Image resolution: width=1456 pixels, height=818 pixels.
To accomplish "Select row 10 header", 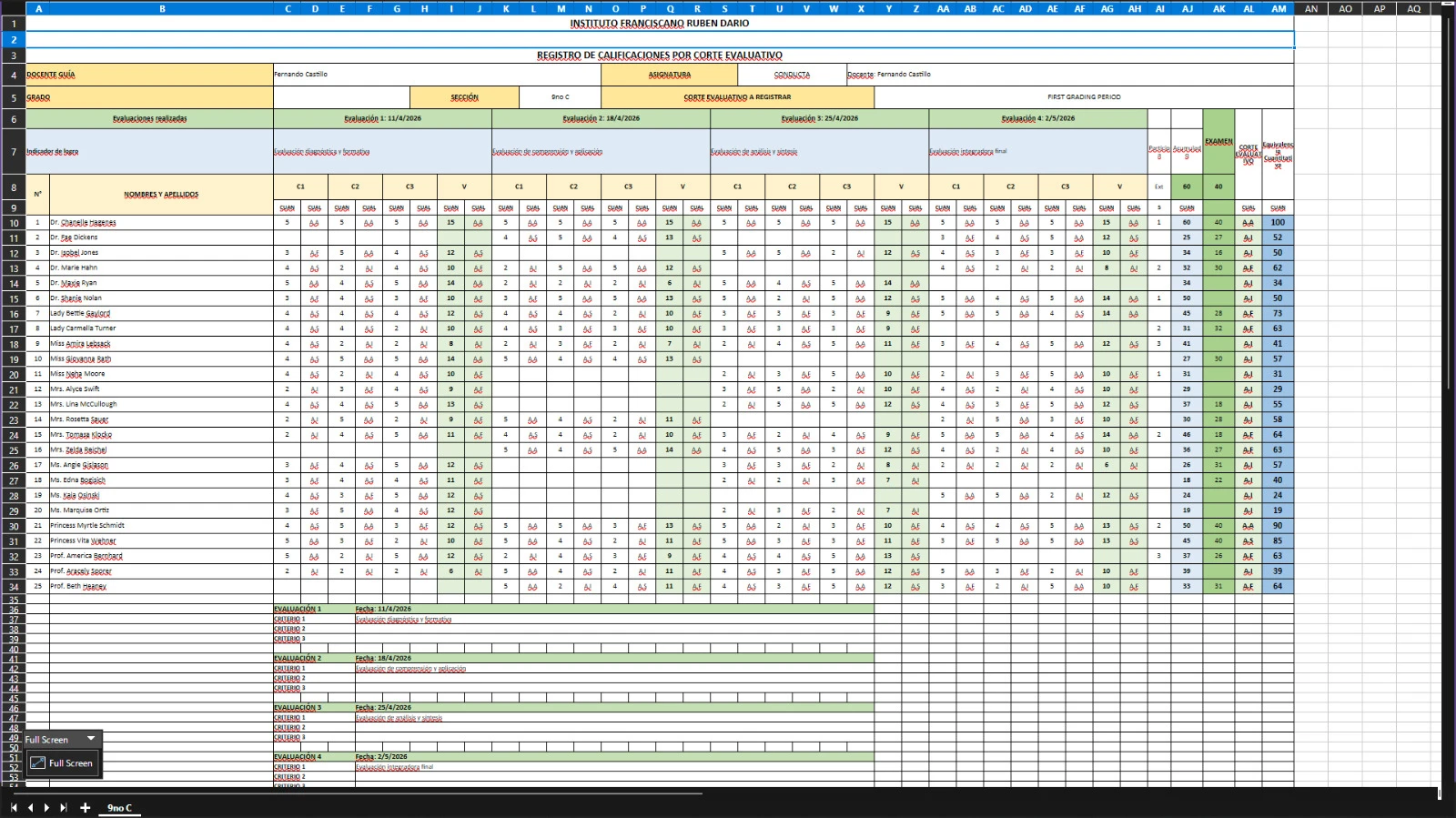I will [x=13, y=223].
